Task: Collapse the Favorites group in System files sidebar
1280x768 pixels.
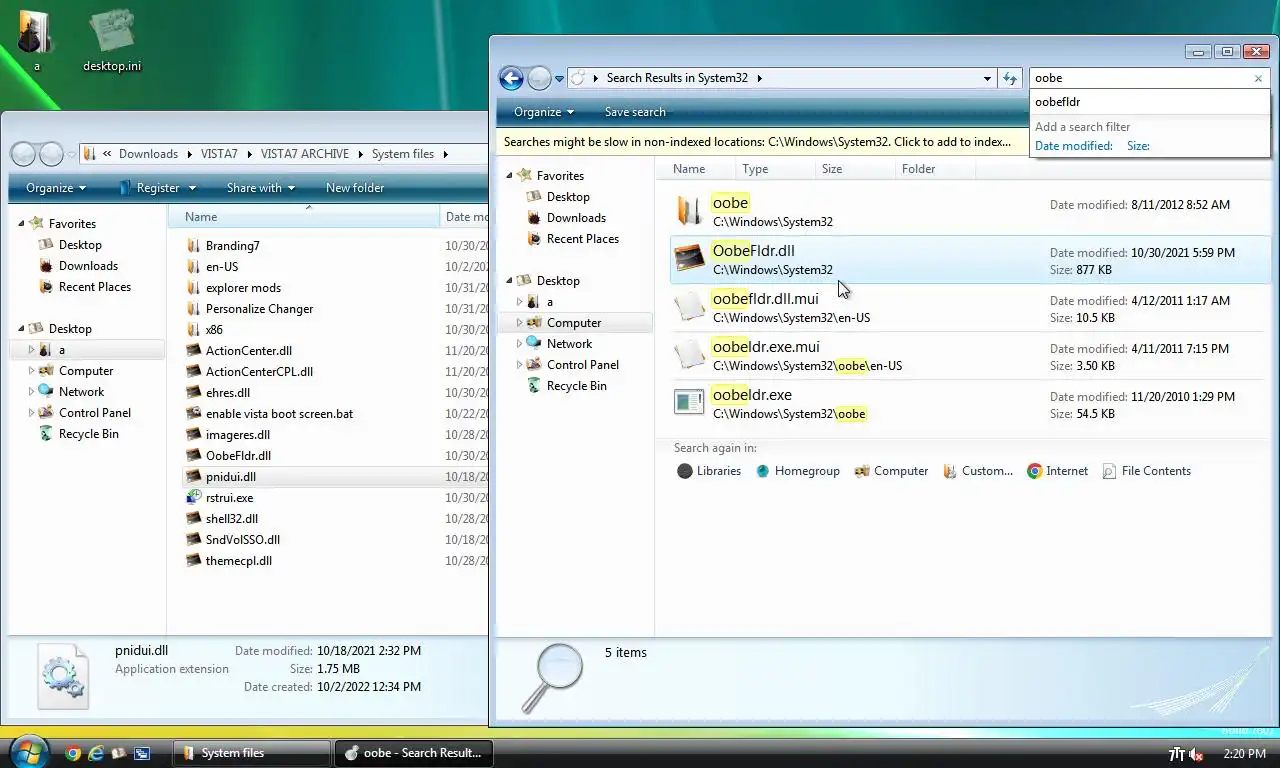Action: click(x=21, y=224)
